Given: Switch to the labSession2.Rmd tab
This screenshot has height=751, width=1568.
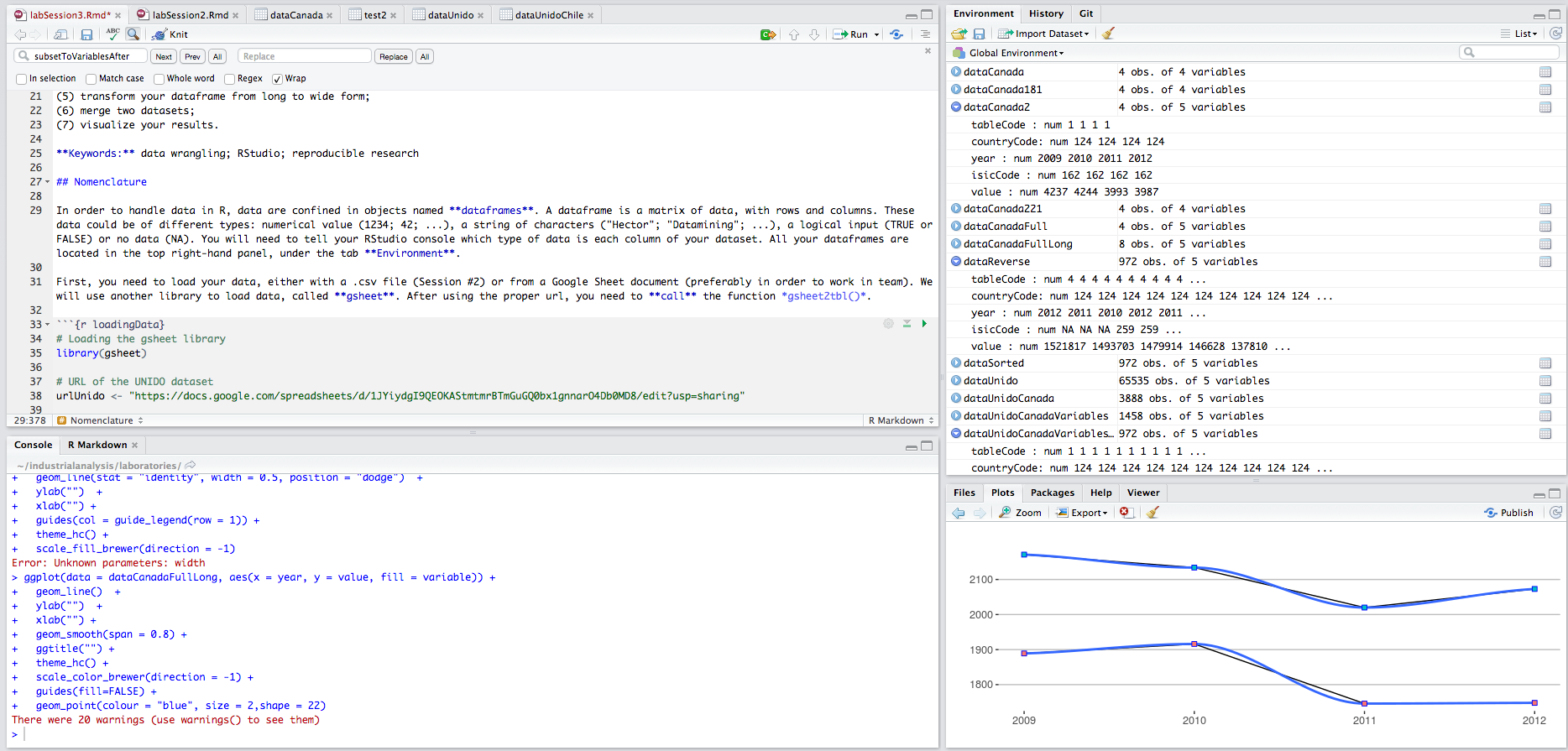Looking at the screenshot, I should click(190, 15).
